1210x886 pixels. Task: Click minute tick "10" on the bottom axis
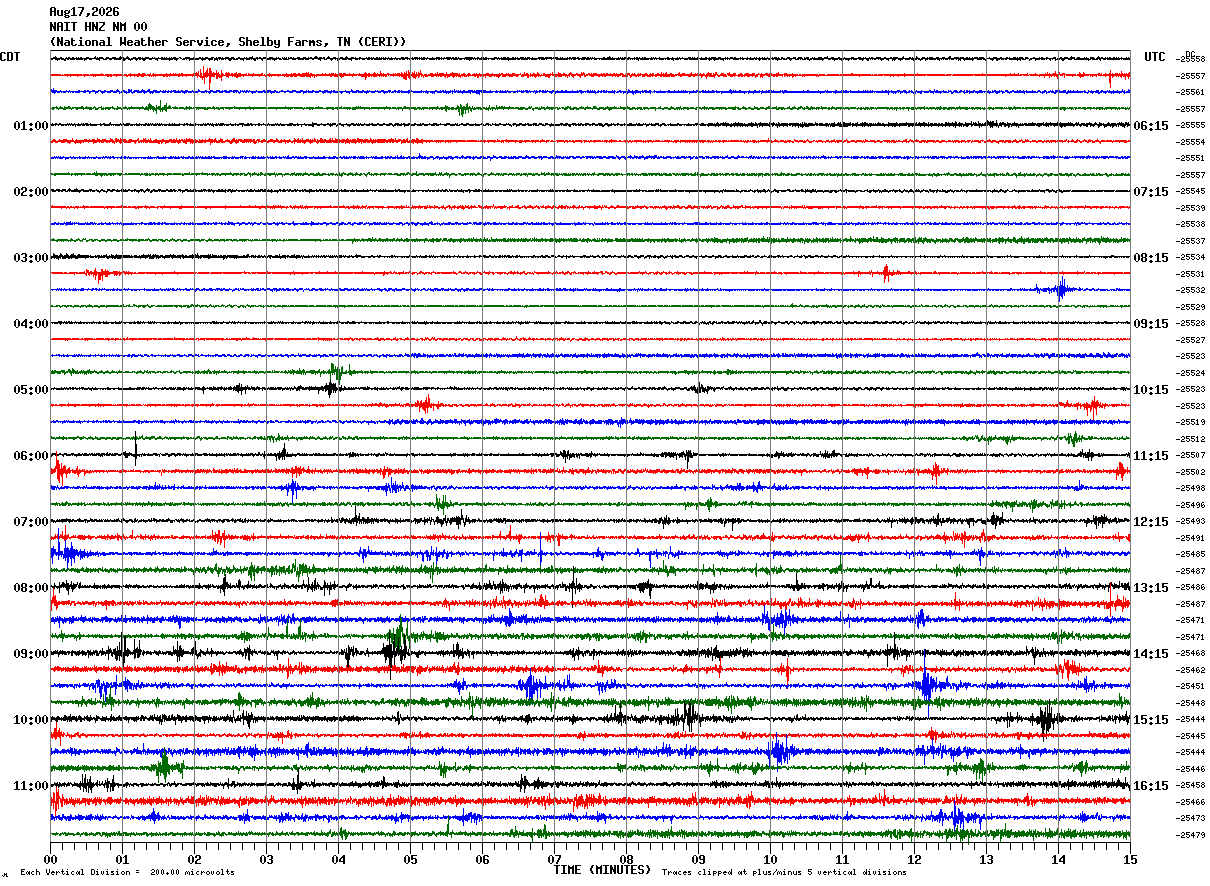770,859
